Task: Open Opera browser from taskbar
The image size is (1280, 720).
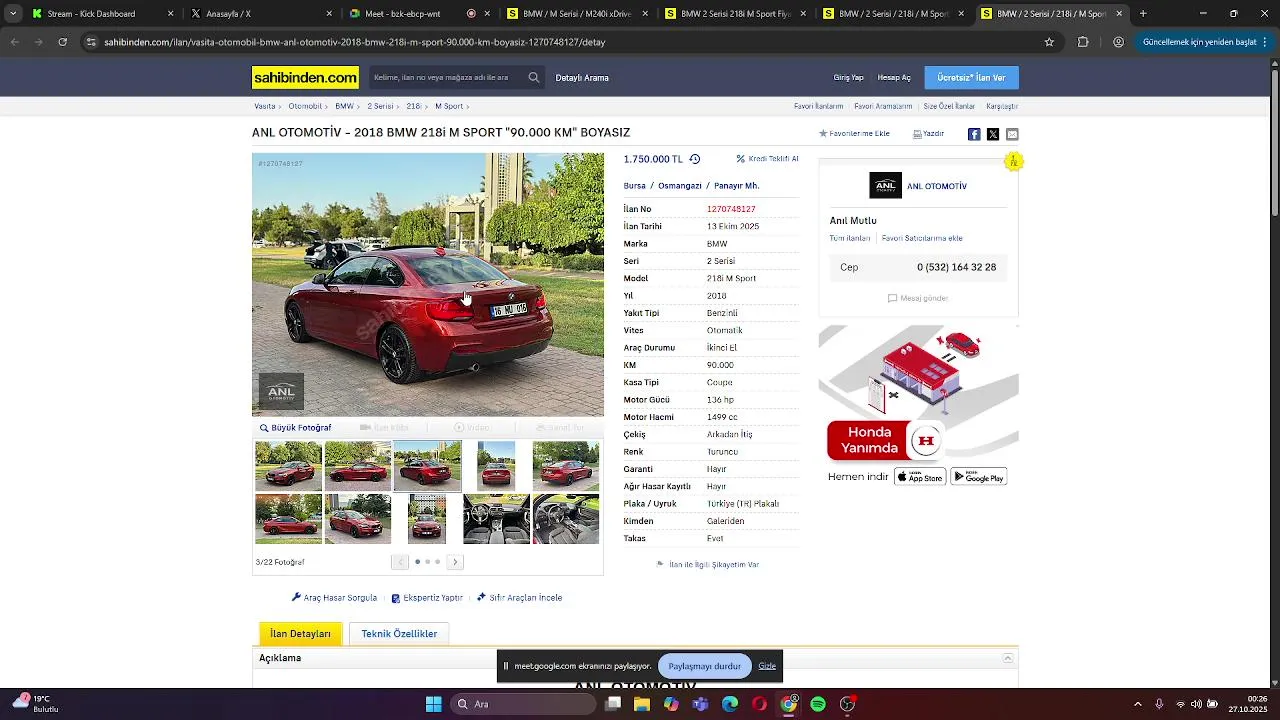Action: point(760,704)
